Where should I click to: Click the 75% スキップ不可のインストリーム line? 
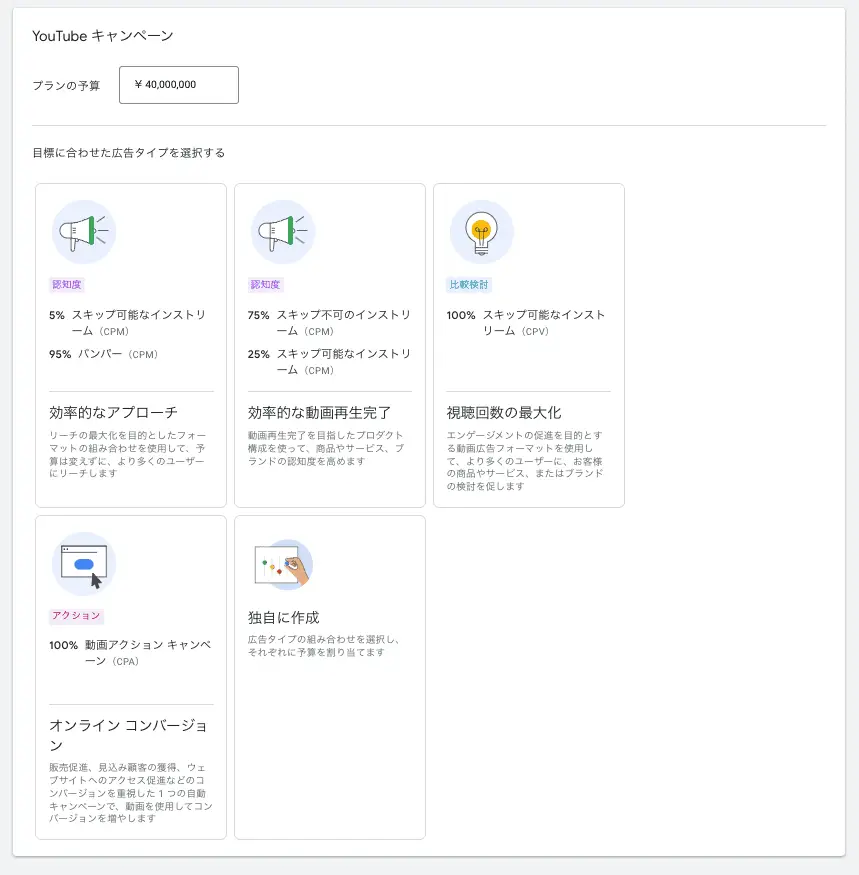pyautogui.click(x=329, y=322)
